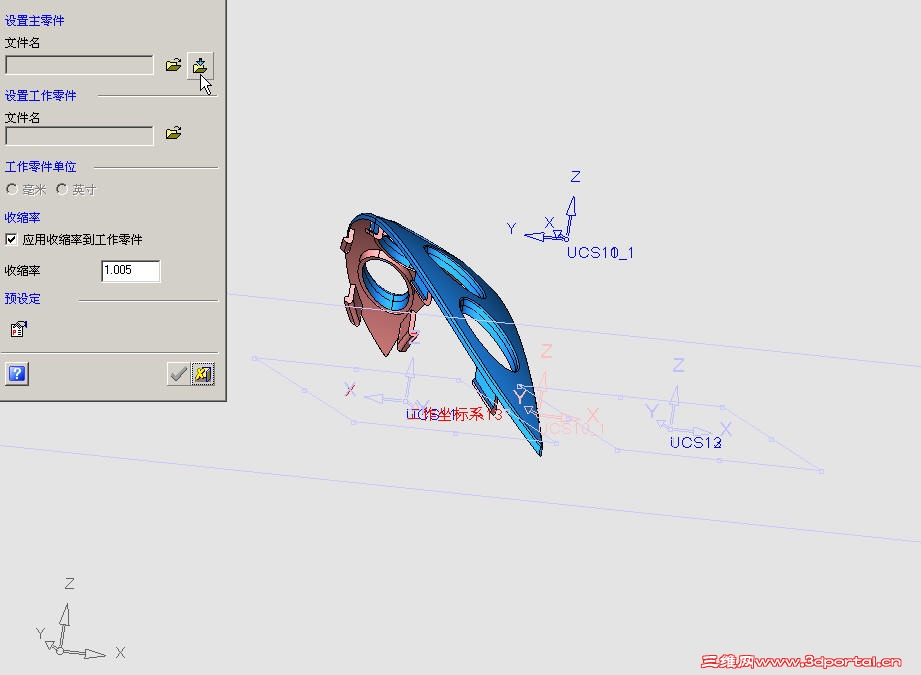Viewport: 921px width, 675px height.
Task: Click load-from-session icon next to main part
Action: (200, 65)
